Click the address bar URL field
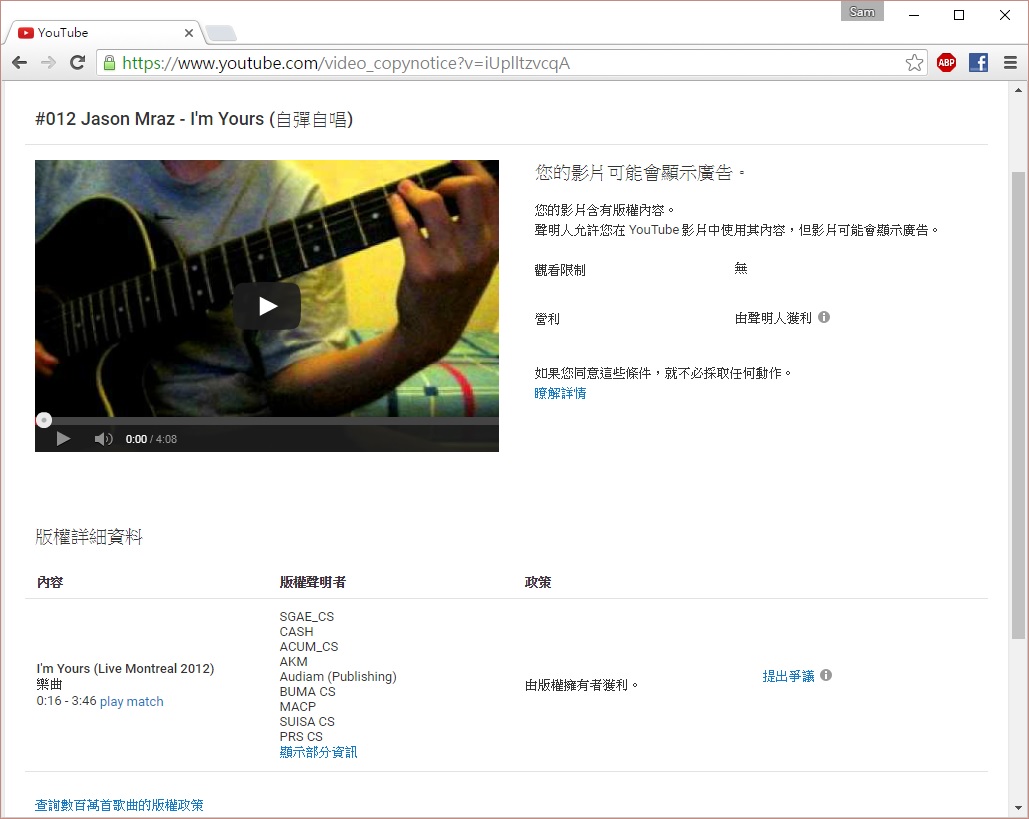1029x819 pixels. point(512,63)
